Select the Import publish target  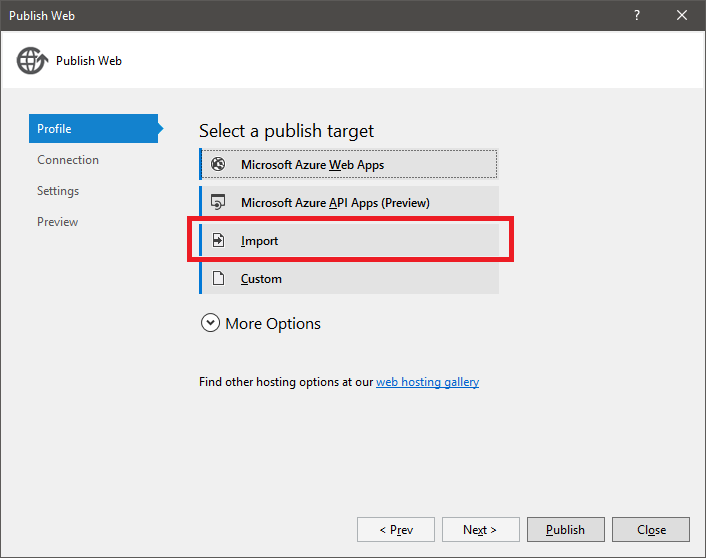pos(349,240)
